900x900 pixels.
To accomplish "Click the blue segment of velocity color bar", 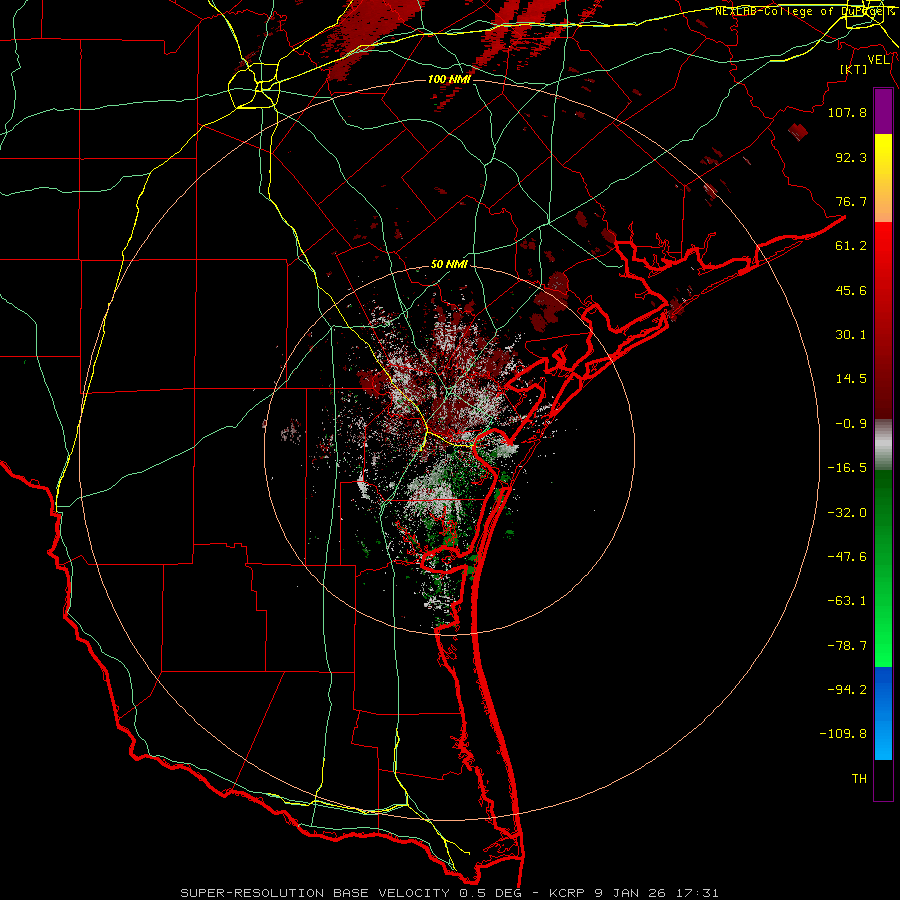I will (x=883, y=713).
